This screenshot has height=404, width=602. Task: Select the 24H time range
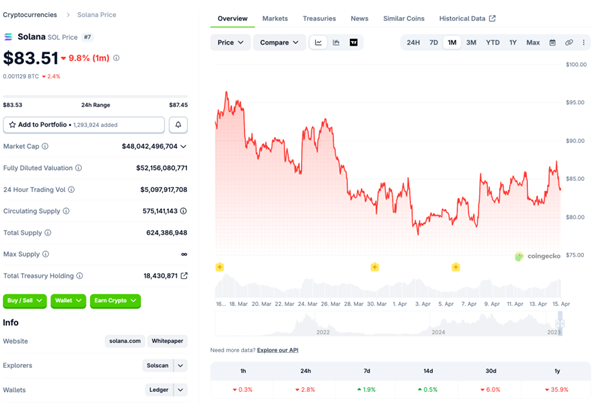[413, 43]
